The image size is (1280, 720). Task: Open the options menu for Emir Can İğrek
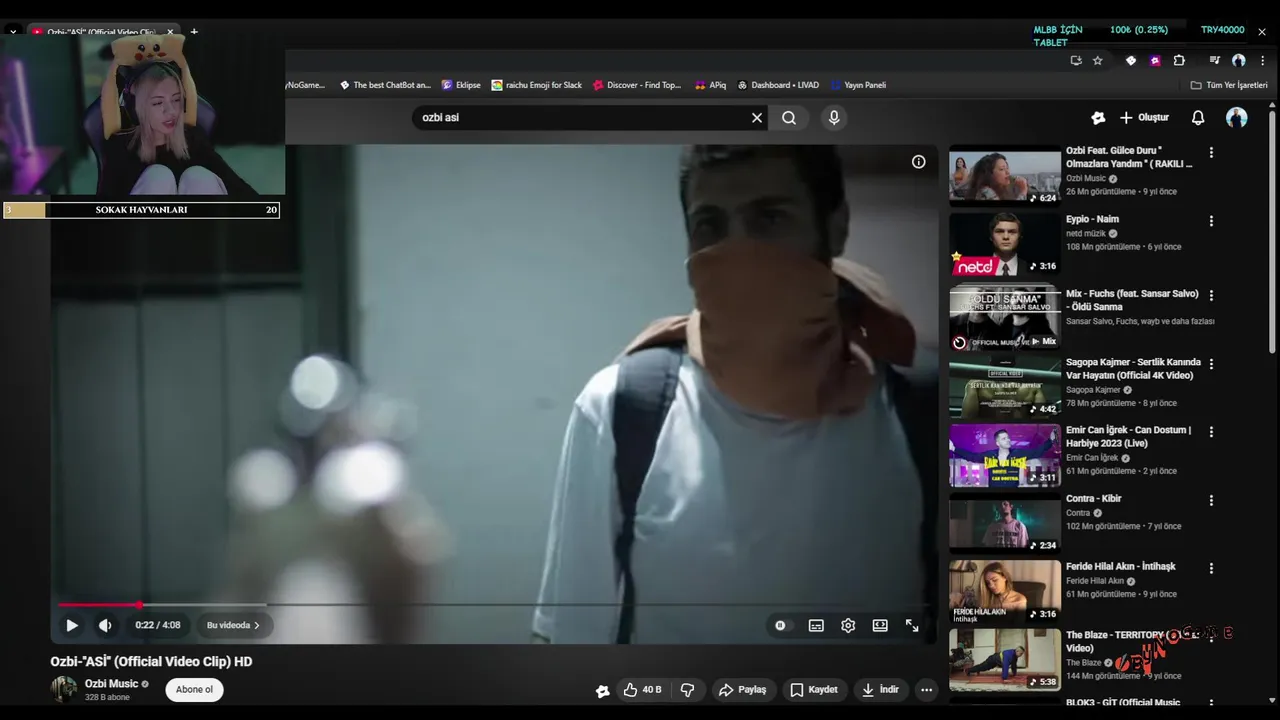(1211, 432)
